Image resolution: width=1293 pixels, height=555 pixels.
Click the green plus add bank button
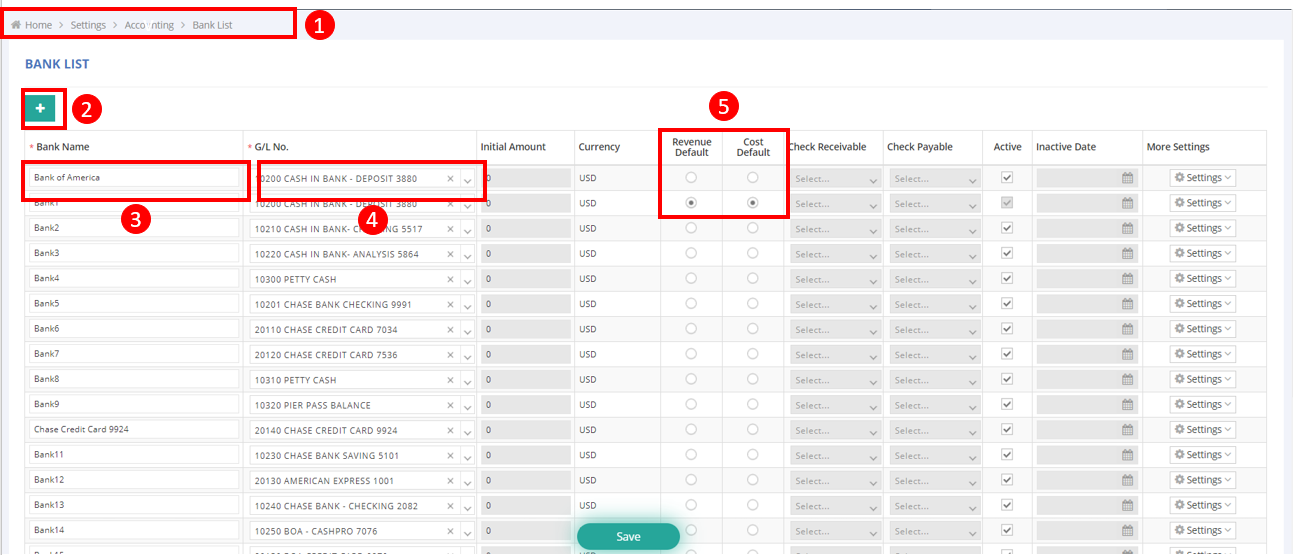(40, 108)
